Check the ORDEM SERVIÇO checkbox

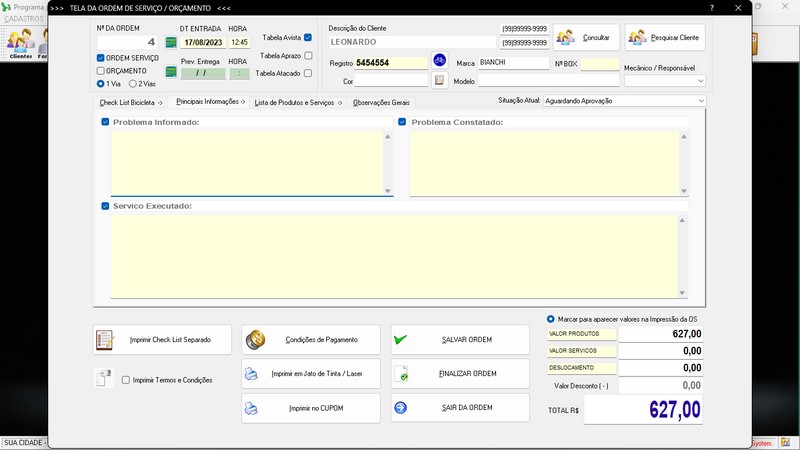point(101,58)
